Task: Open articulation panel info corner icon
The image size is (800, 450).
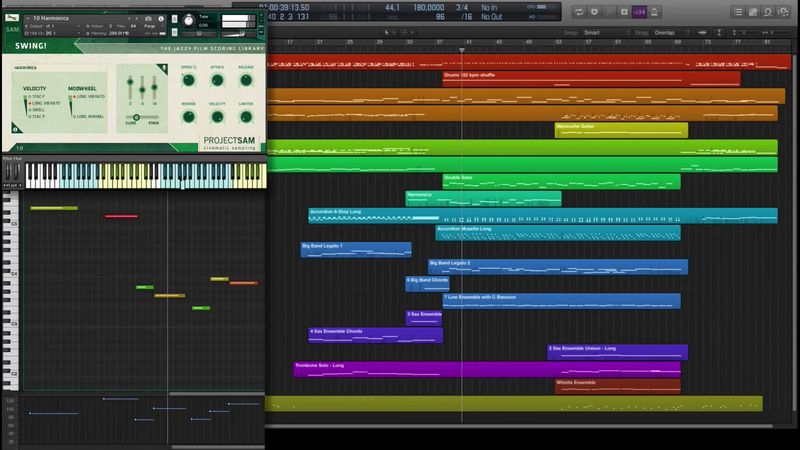Action: 15,129
